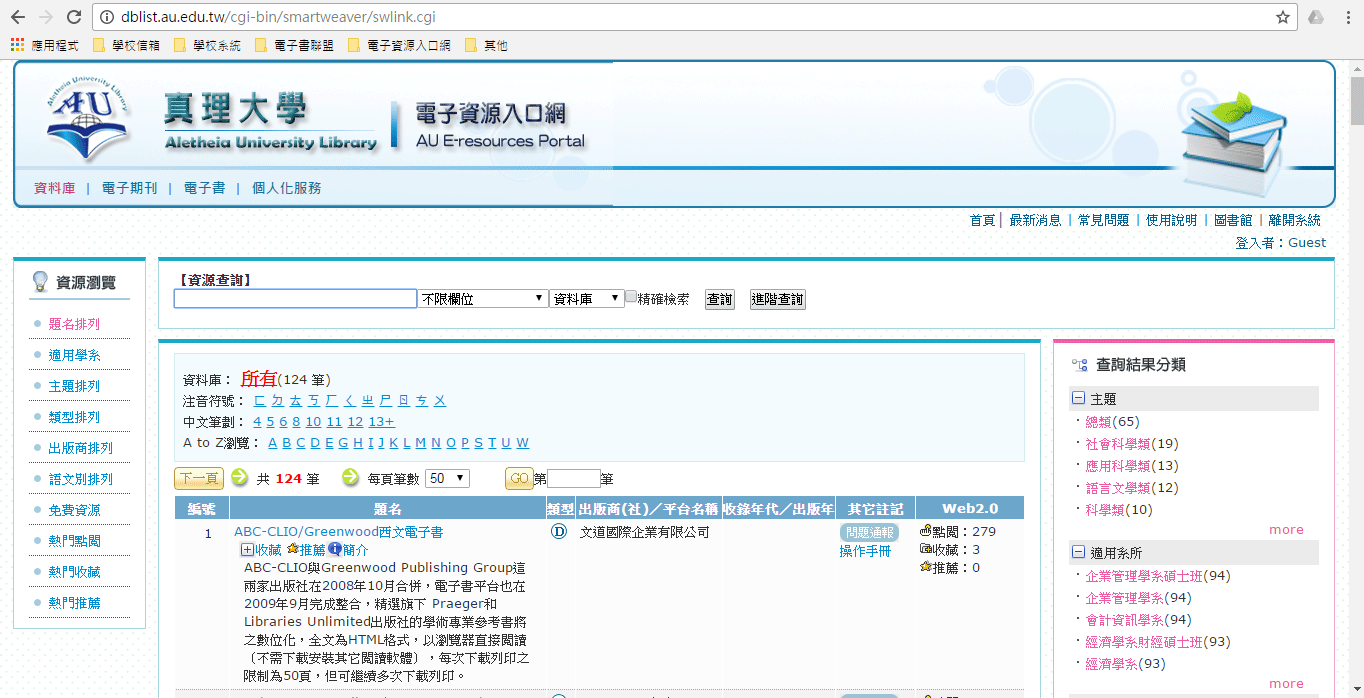
Task: Click the type D icon for ABC-CLIO row
Action: coord(559,531)
